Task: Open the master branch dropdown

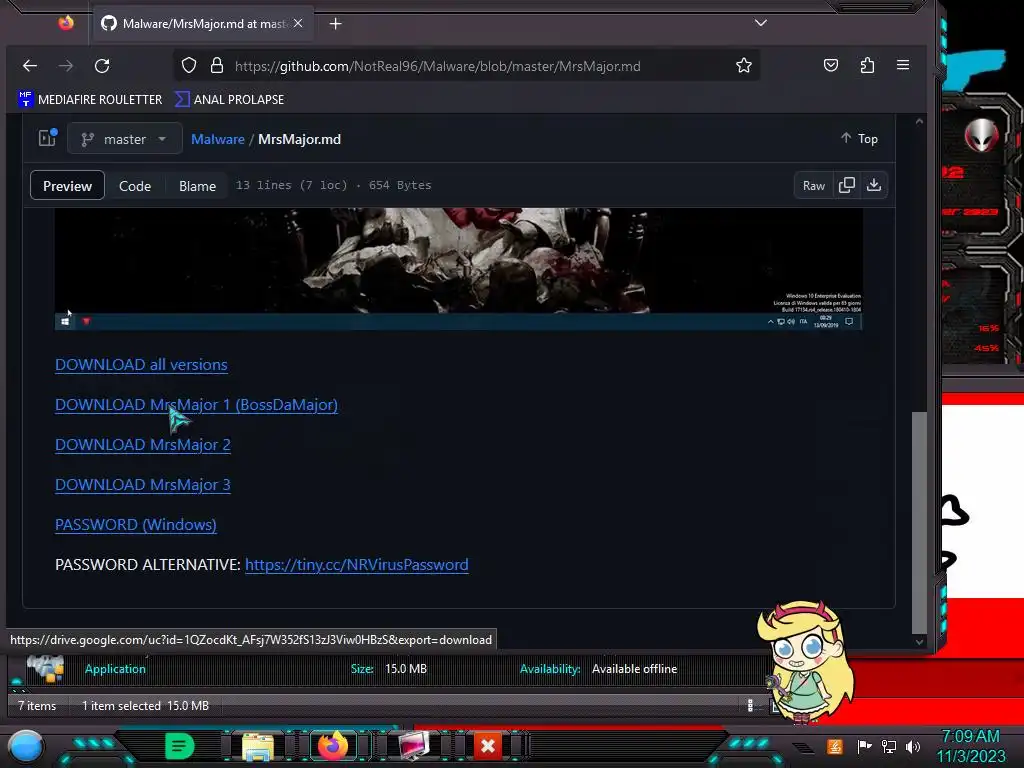Action: pos(125,139)
